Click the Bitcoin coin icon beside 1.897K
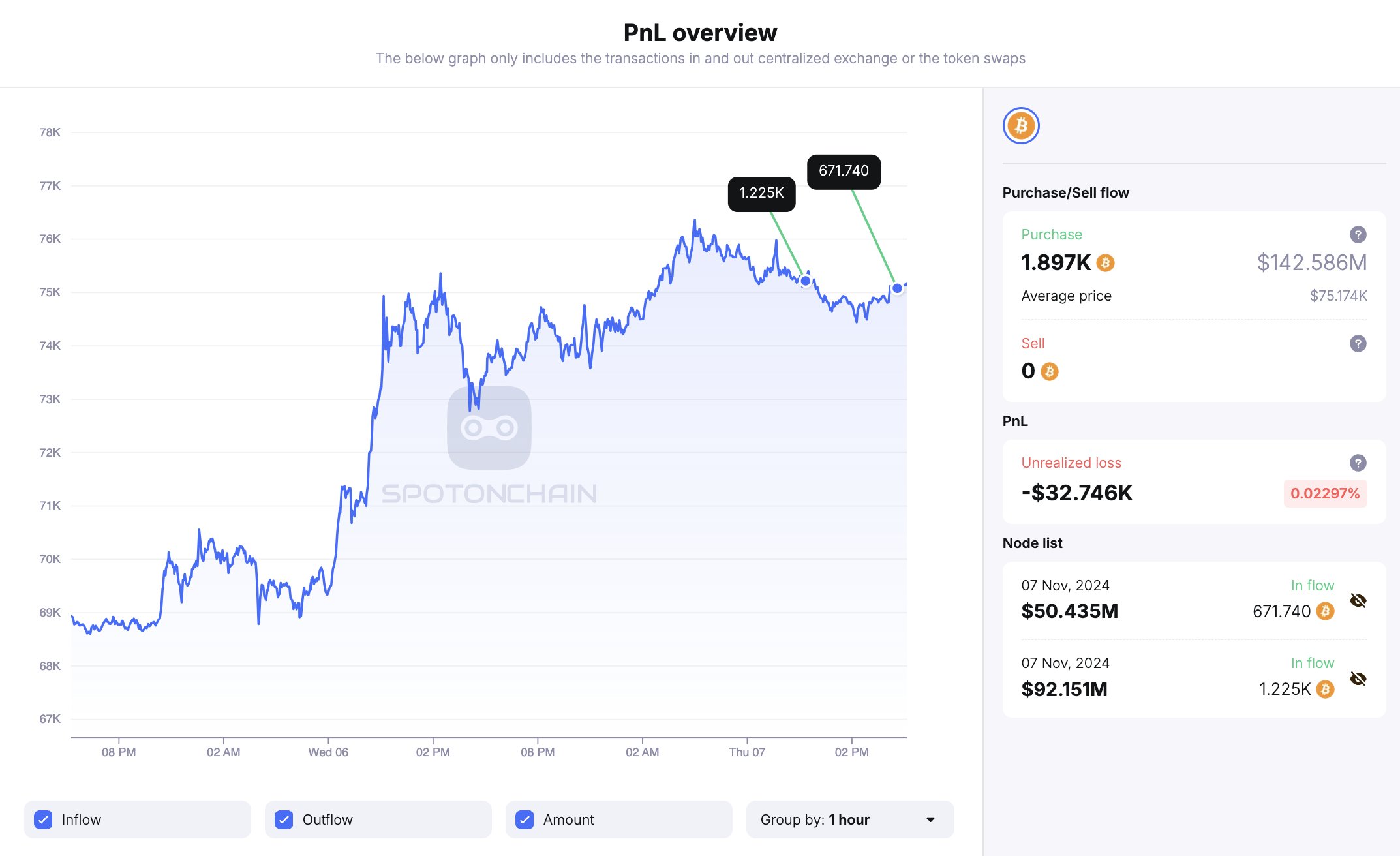Viewport: 1400px width, 856px height. [x=1105, y=263]
